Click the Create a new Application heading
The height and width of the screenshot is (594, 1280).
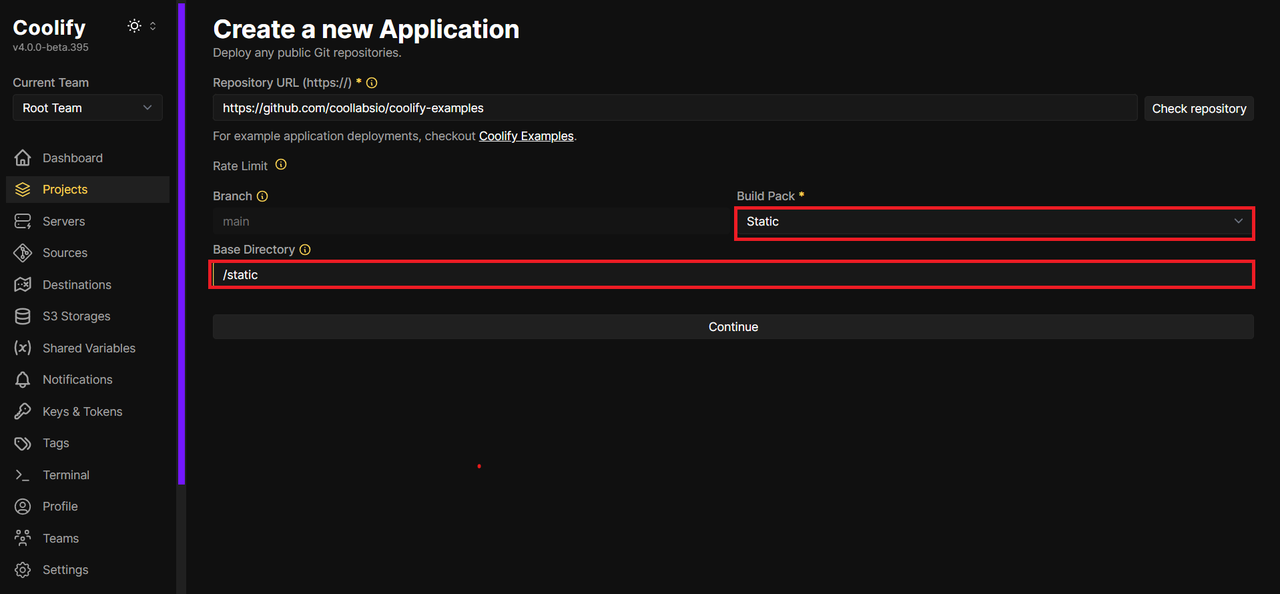[366, 29]
